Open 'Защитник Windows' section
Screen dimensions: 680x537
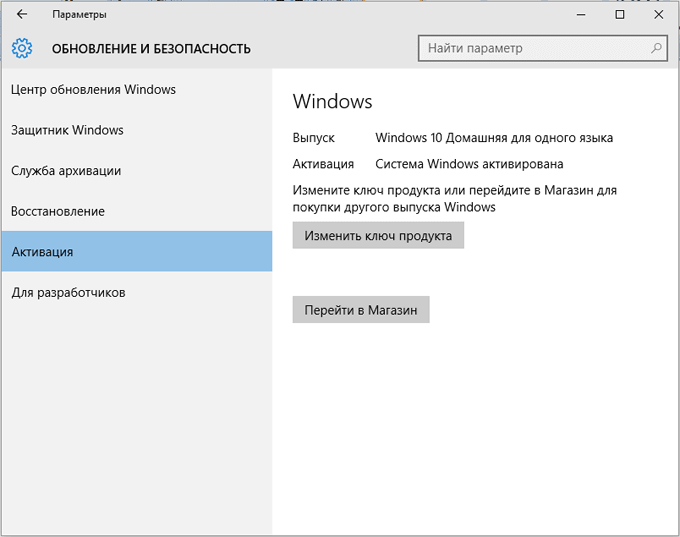pyautogui.click(x=137, y=130)
